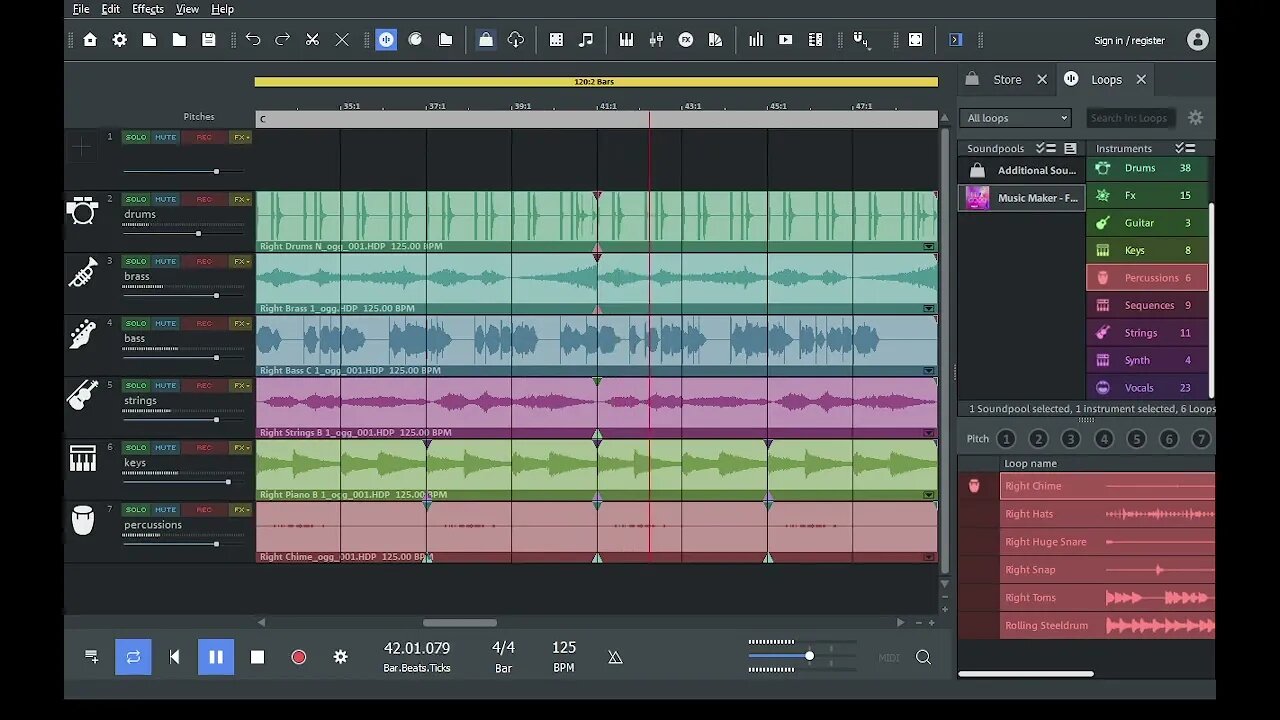
Task: Expand drums clip menu arrow
Action: (x=928, y=246)
